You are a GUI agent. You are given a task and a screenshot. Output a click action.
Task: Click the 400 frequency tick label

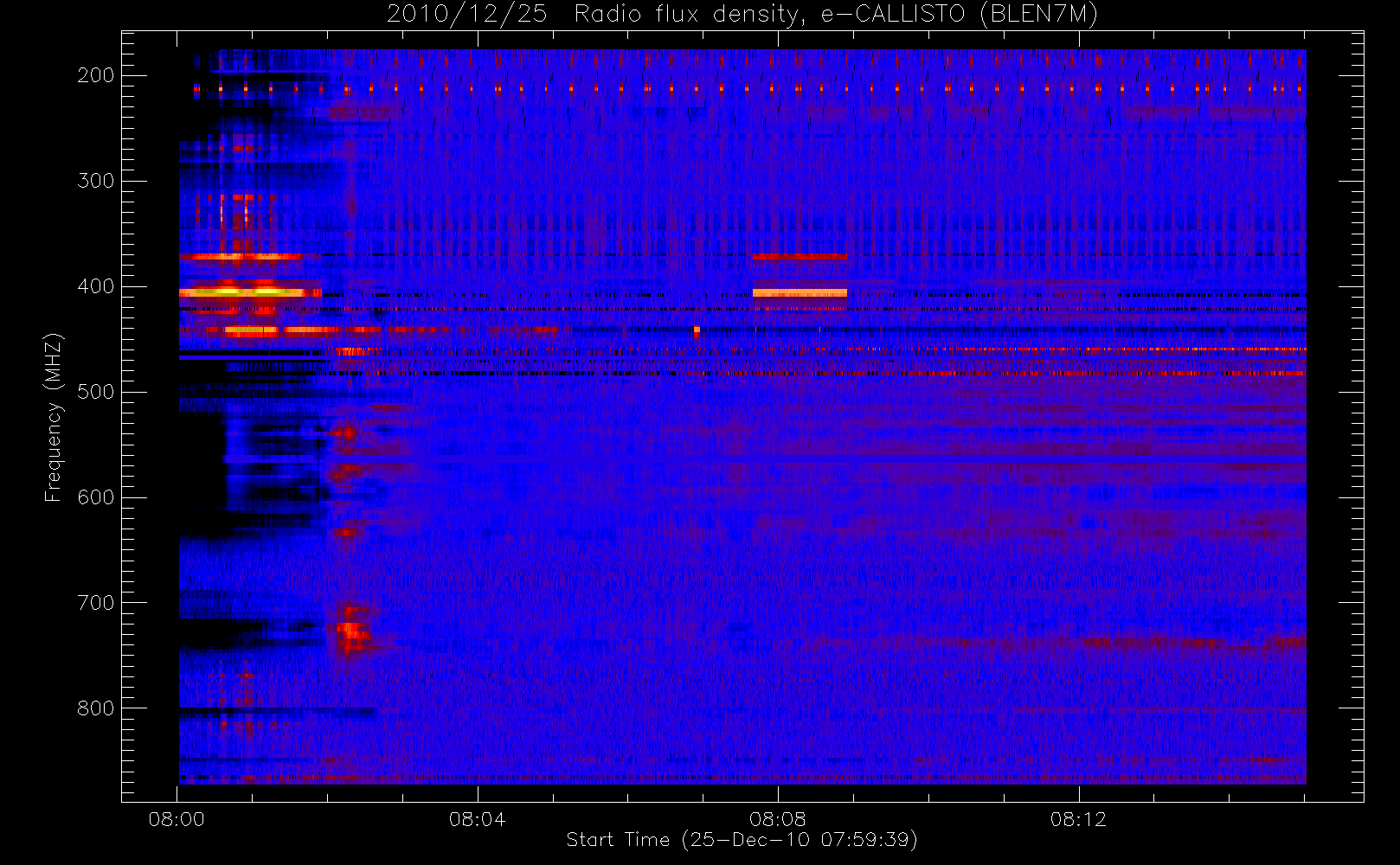point(95,286)
